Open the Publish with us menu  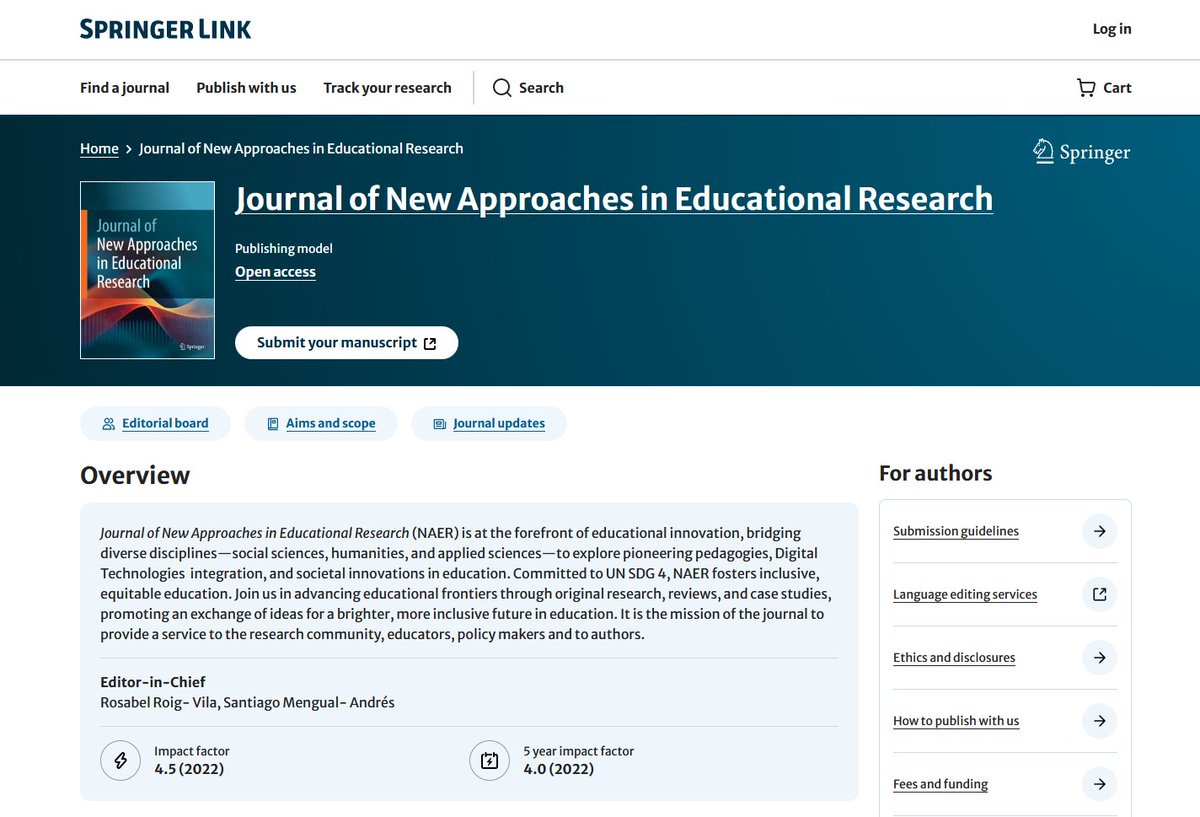click(x=246, y=88)
